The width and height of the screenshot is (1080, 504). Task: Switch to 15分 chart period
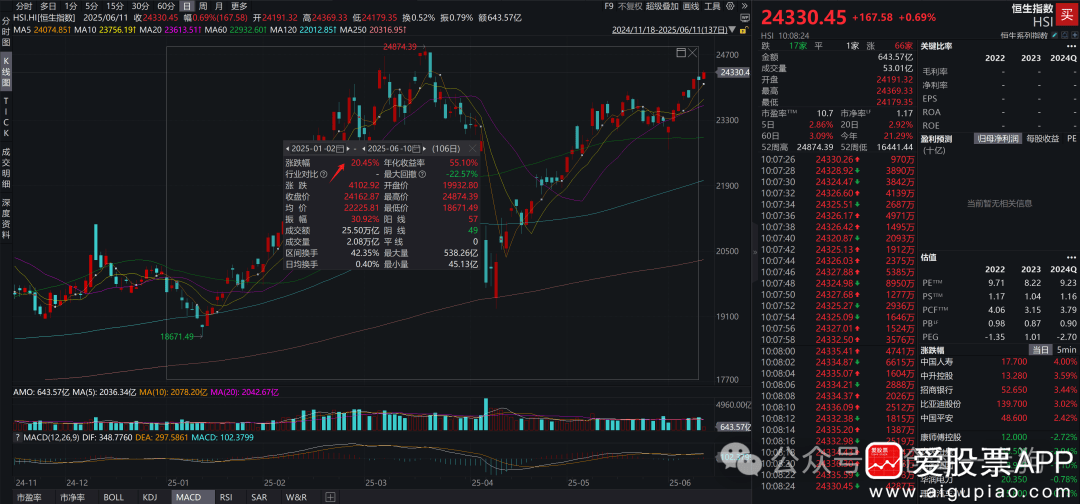tap(115, 6)
